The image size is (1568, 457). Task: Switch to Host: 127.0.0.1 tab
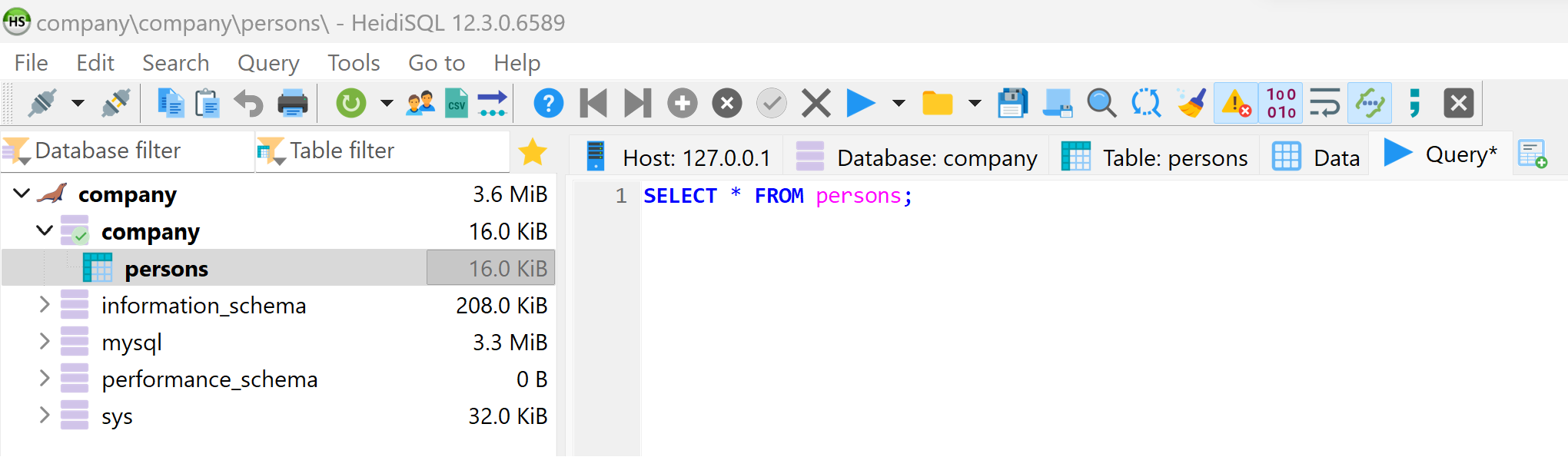[676, 157]
